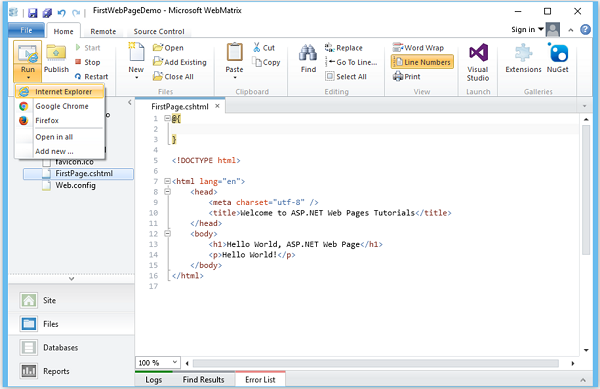The height and width of the screenshot is (389, 600).
Task: Collapse the head block on line 8
Action: click(x=167, y=192)
